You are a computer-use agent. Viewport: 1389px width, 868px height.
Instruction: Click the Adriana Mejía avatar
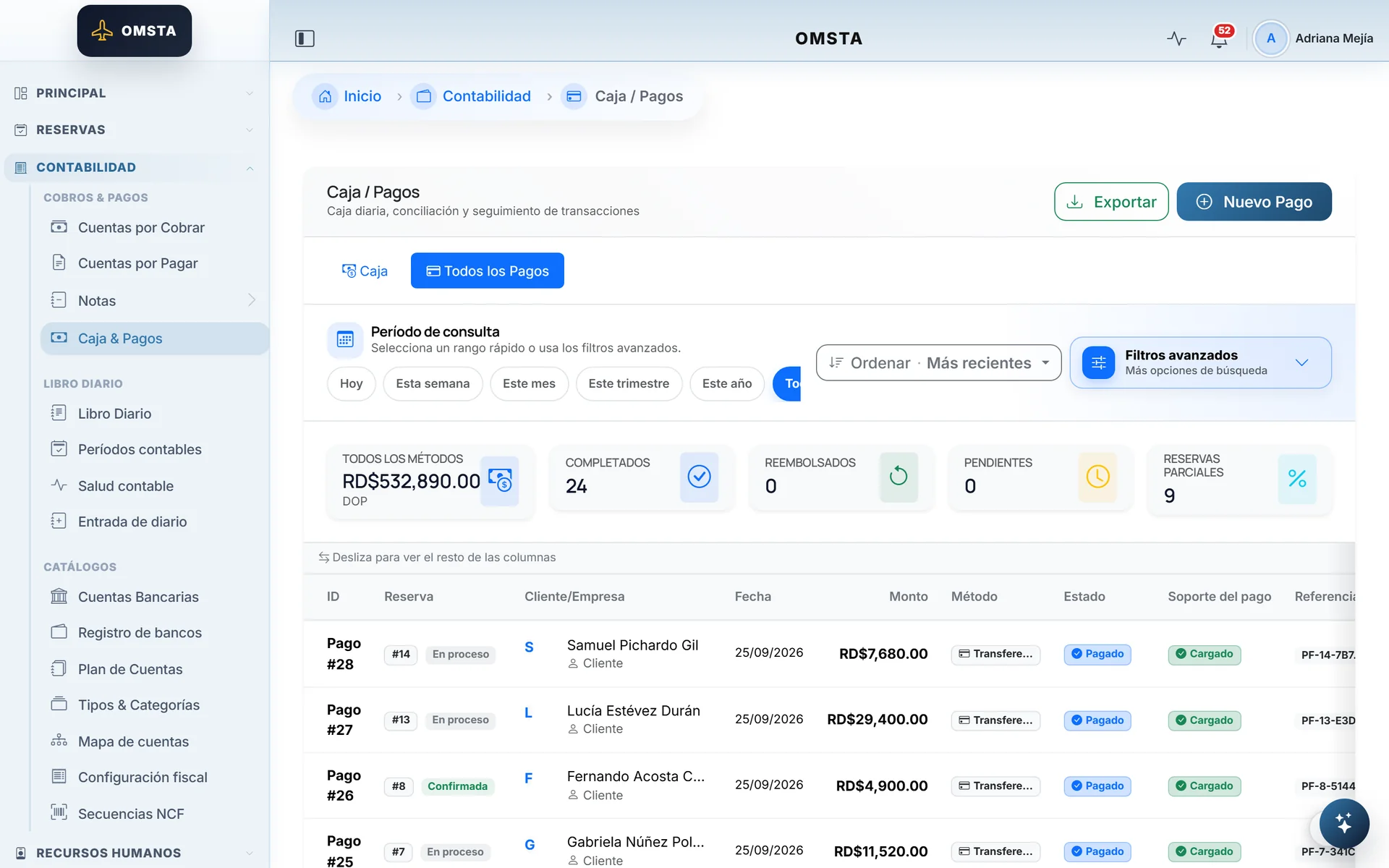click(1270, 38)
